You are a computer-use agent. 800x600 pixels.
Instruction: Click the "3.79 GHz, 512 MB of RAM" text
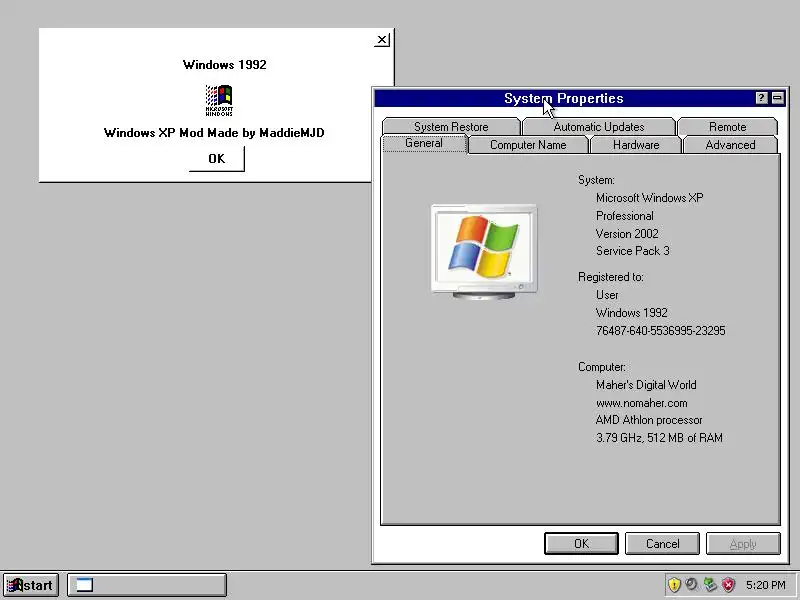tap(659, 438)
